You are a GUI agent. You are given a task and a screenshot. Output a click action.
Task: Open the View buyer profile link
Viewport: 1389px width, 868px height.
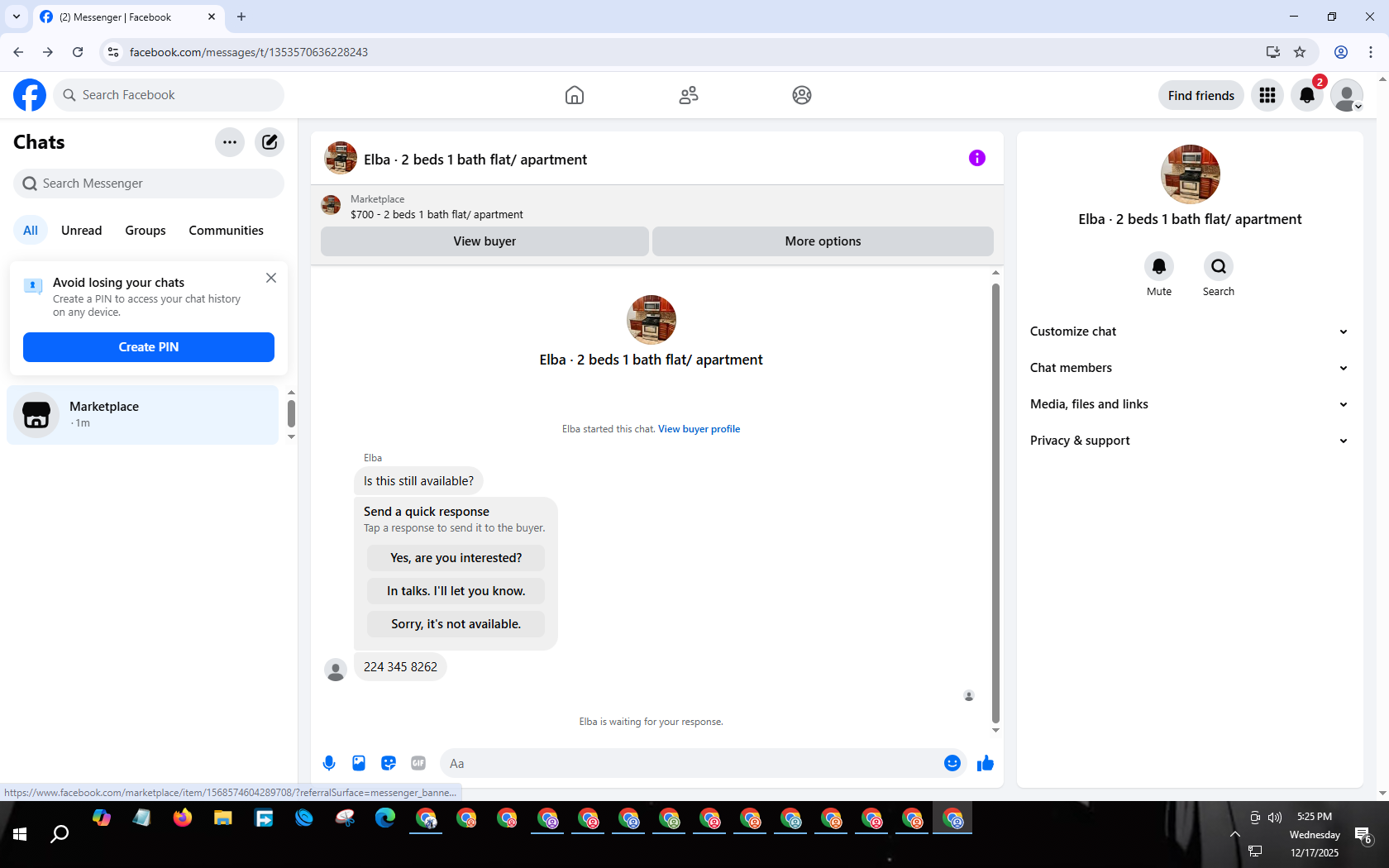pyautogui.click(x=699, y=429)
